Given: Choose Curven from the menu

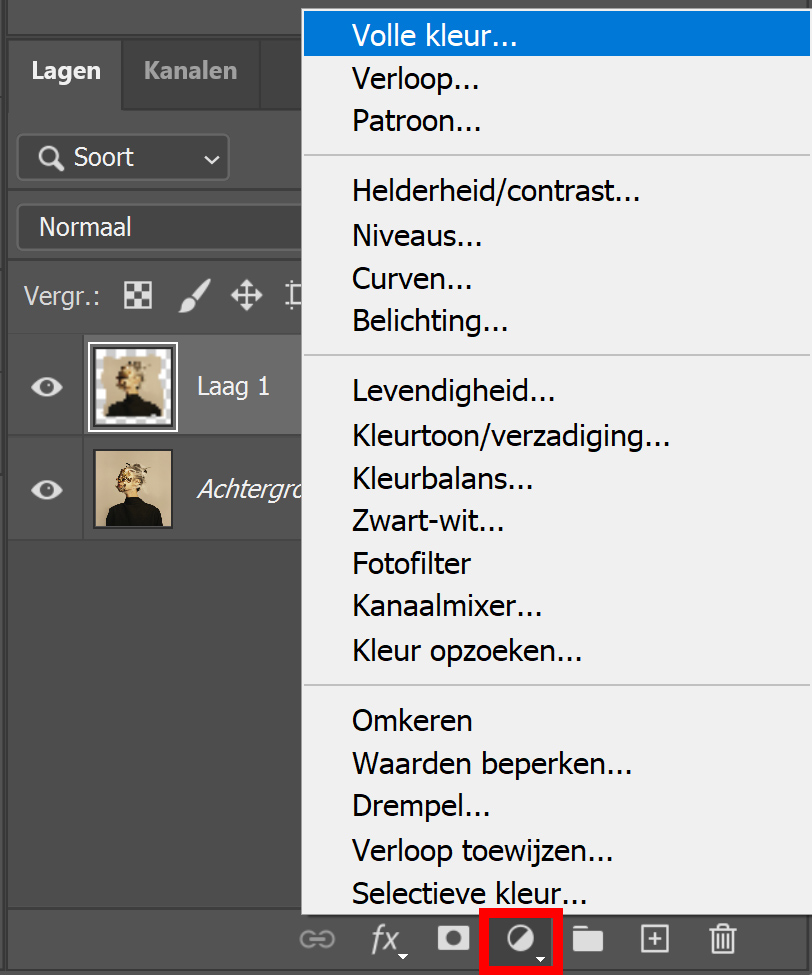Looking at the screenshot, I should 411,279.
